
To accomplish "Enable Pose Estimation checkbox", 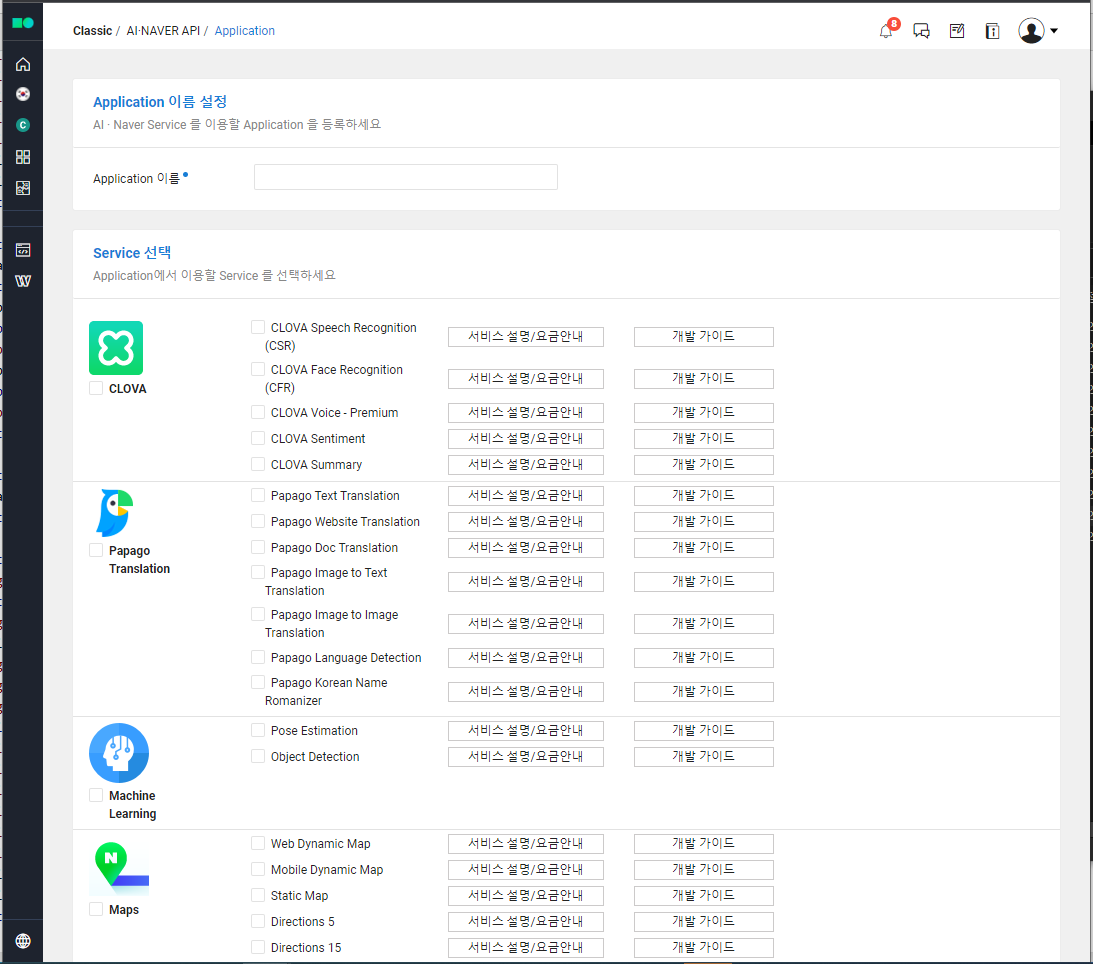I will point(258,730).
